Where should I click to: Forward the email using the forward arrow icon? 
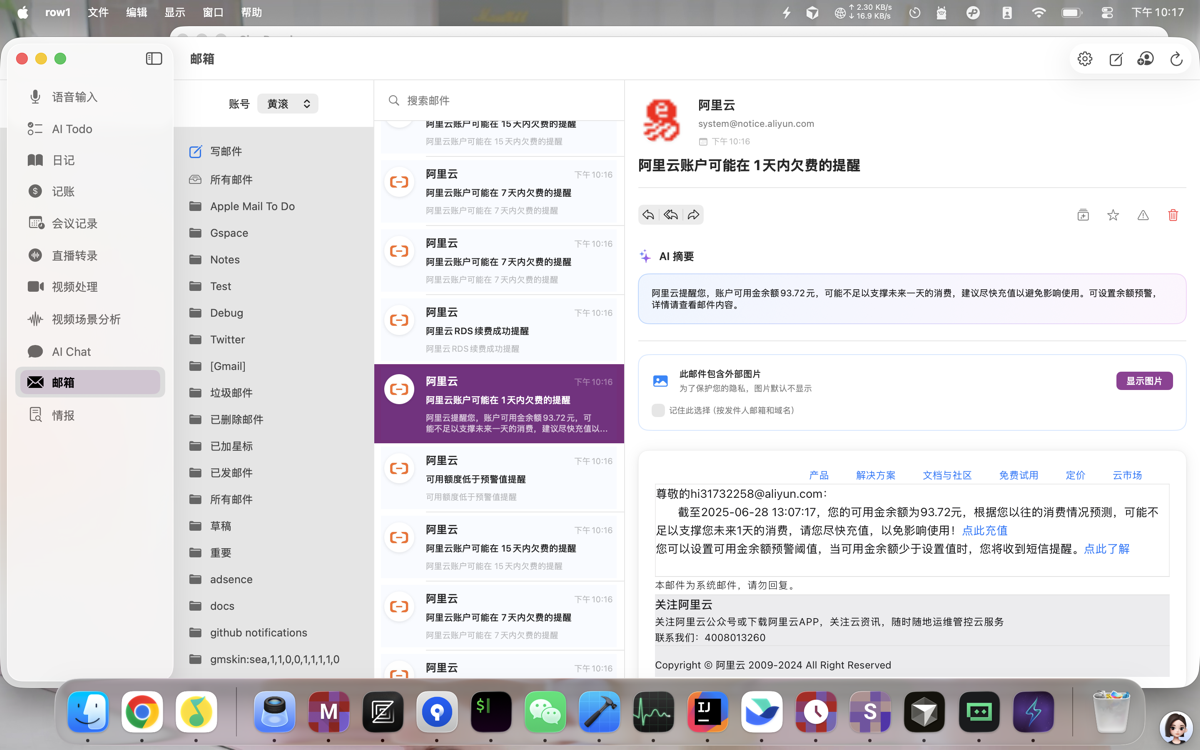pyautogui.click(x=694, y=214)
